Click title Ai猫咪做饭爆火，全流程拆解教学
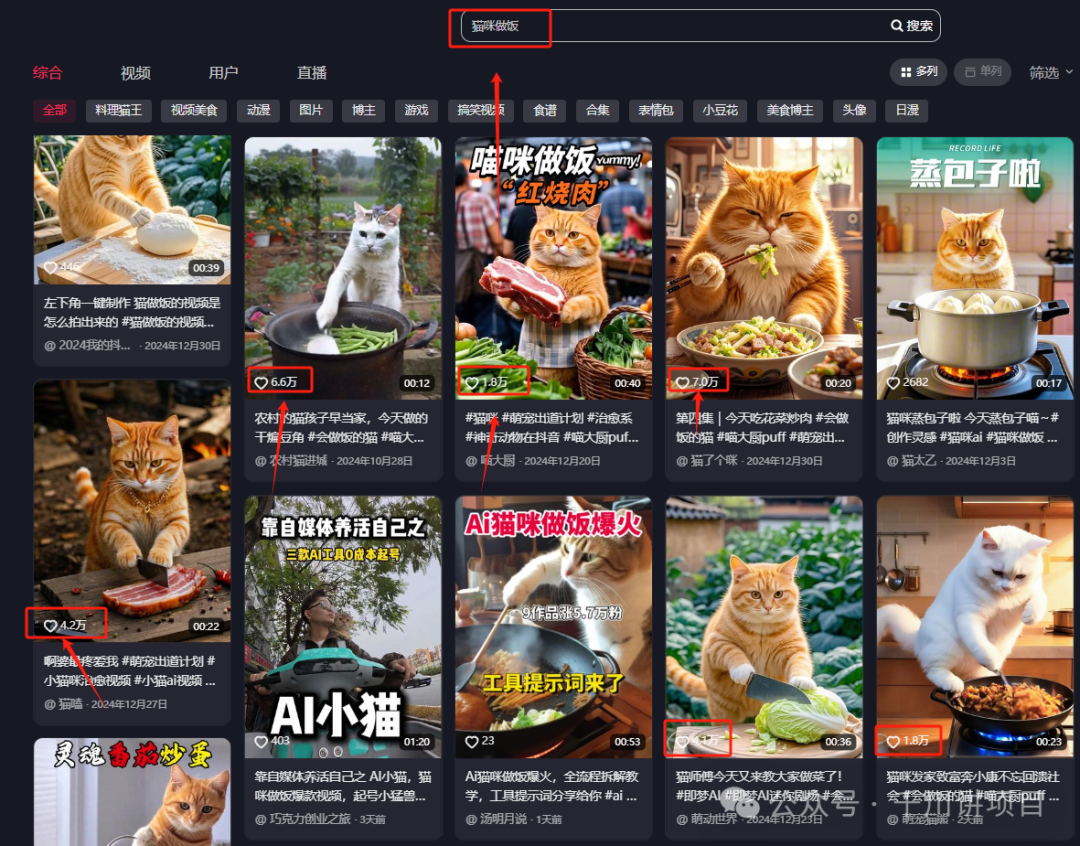The height and width of the screenshot is (846, 1080). click(x=552, y=786)
